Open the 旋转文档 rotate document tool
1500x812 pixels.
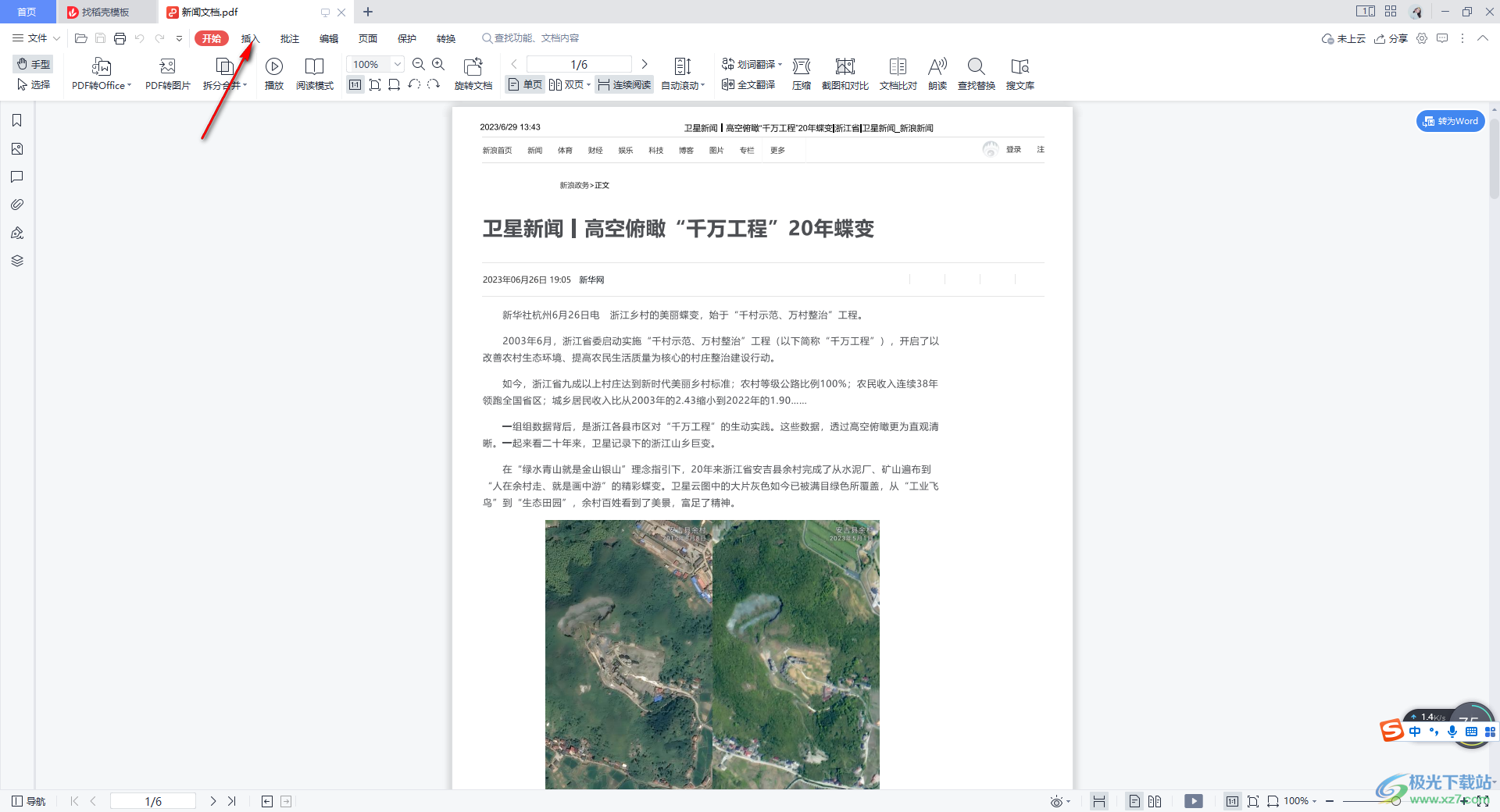[473, 74]
